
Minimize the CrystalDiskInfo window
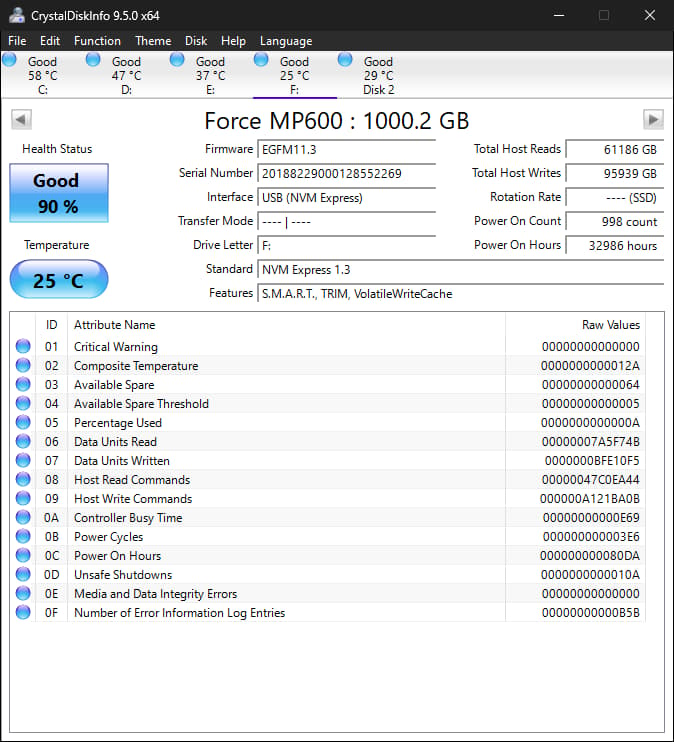tap(559, 15)
